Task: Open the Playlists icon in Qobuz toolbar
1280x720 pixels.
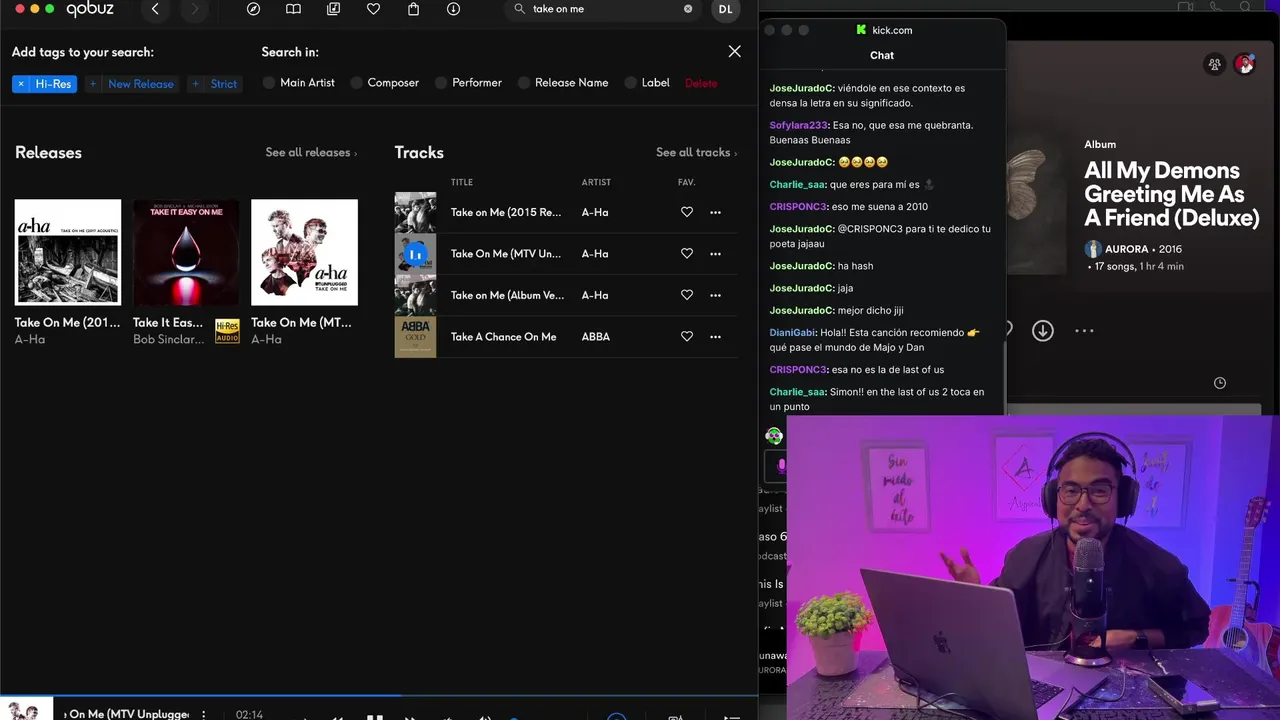Action: pos(333,9)
